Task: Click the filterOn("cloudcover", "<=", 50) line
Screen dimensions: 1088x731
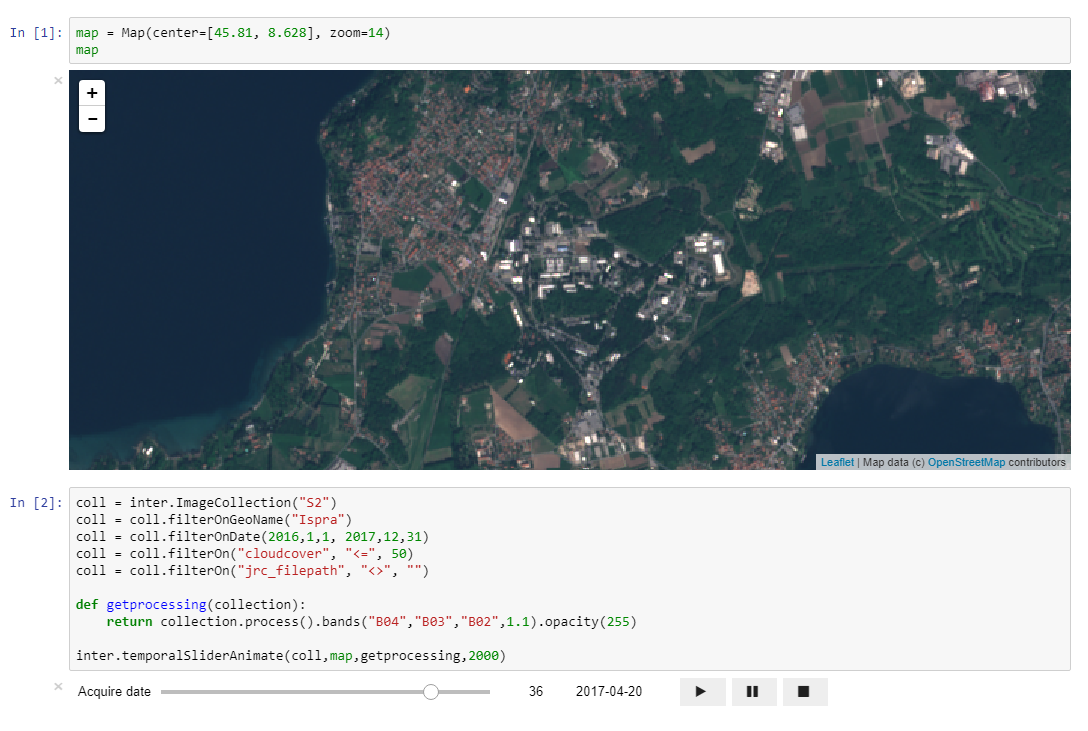Action: (244, 553)
